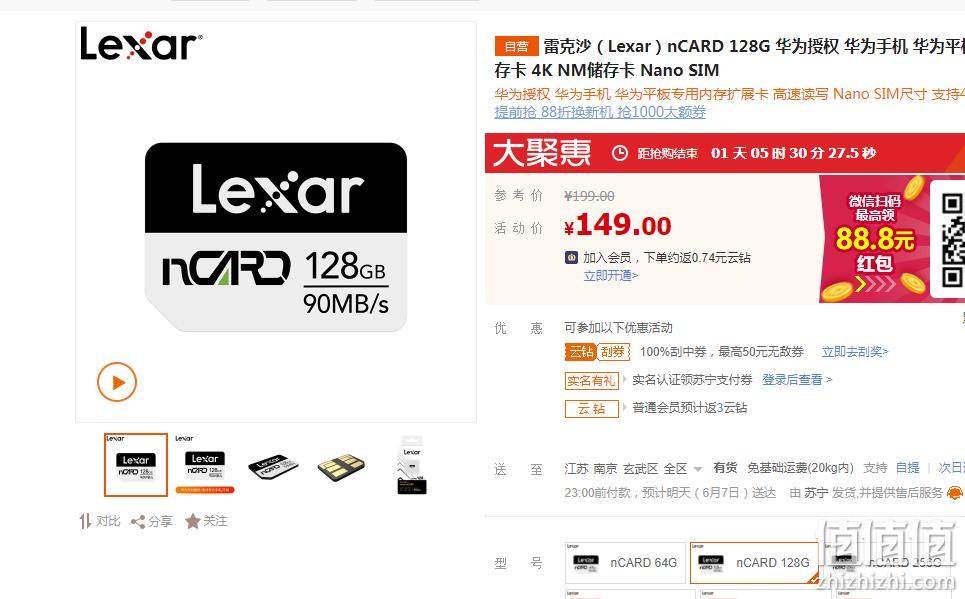Open the 提前抢 88折换新机 promotion link

tap(600, 112)
